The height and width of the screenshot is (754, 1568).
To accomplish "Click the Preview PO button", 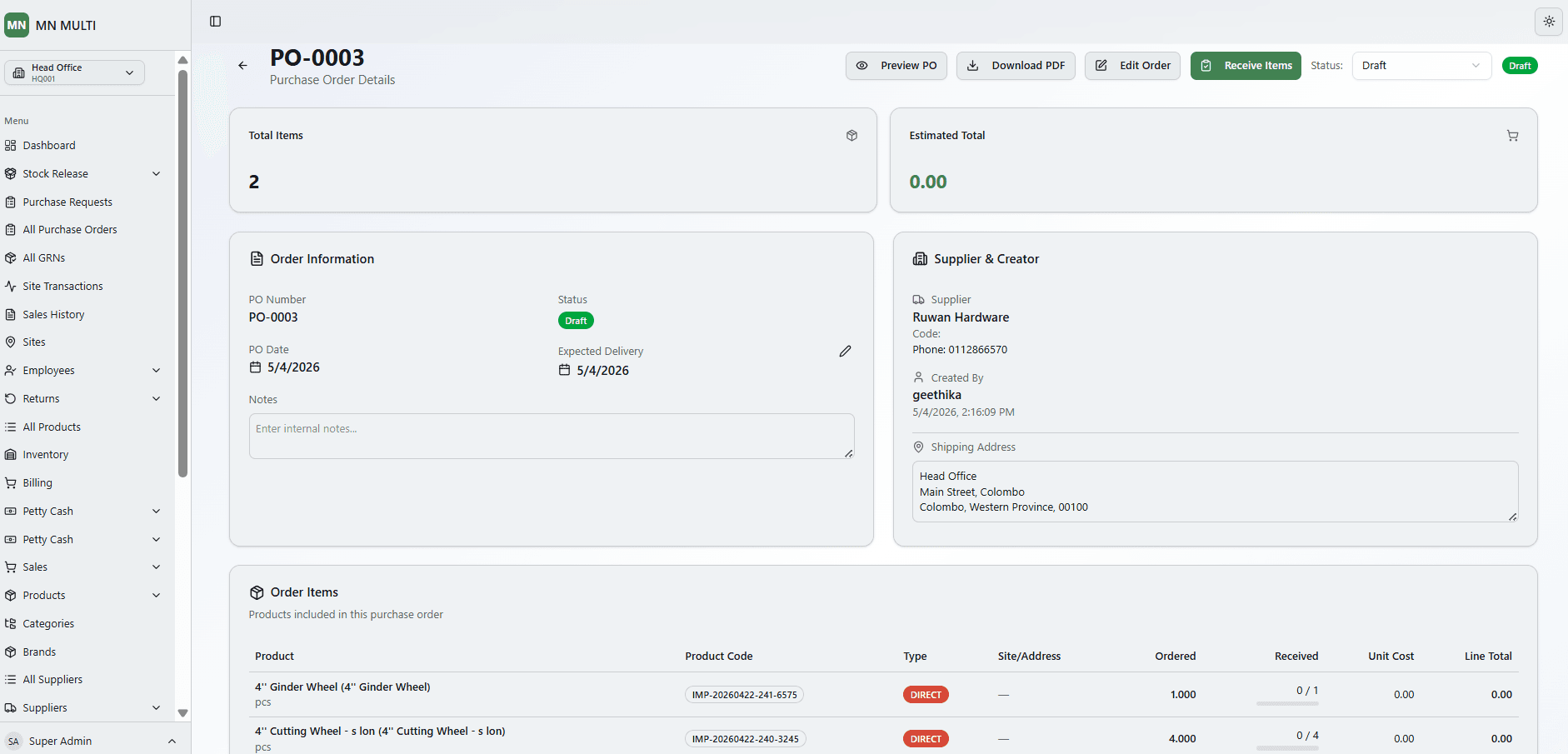I will [x=896, y=66].
